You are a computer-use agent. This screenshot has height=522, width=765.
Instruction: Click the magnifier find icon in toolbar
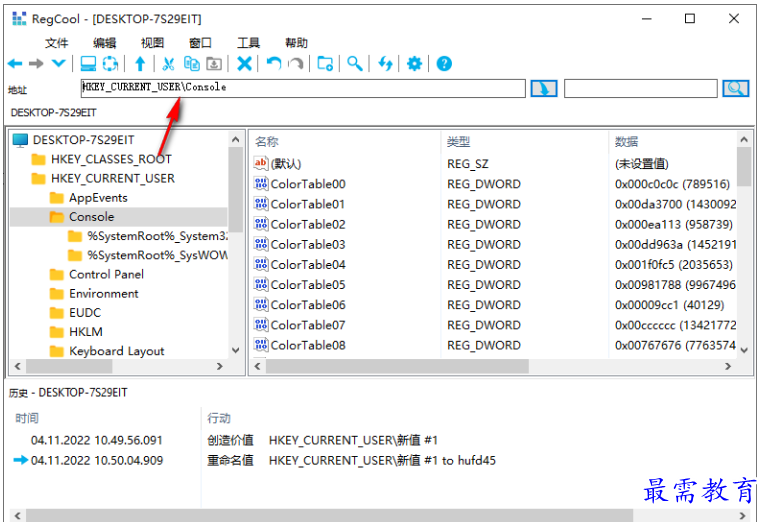coord(355,63)
